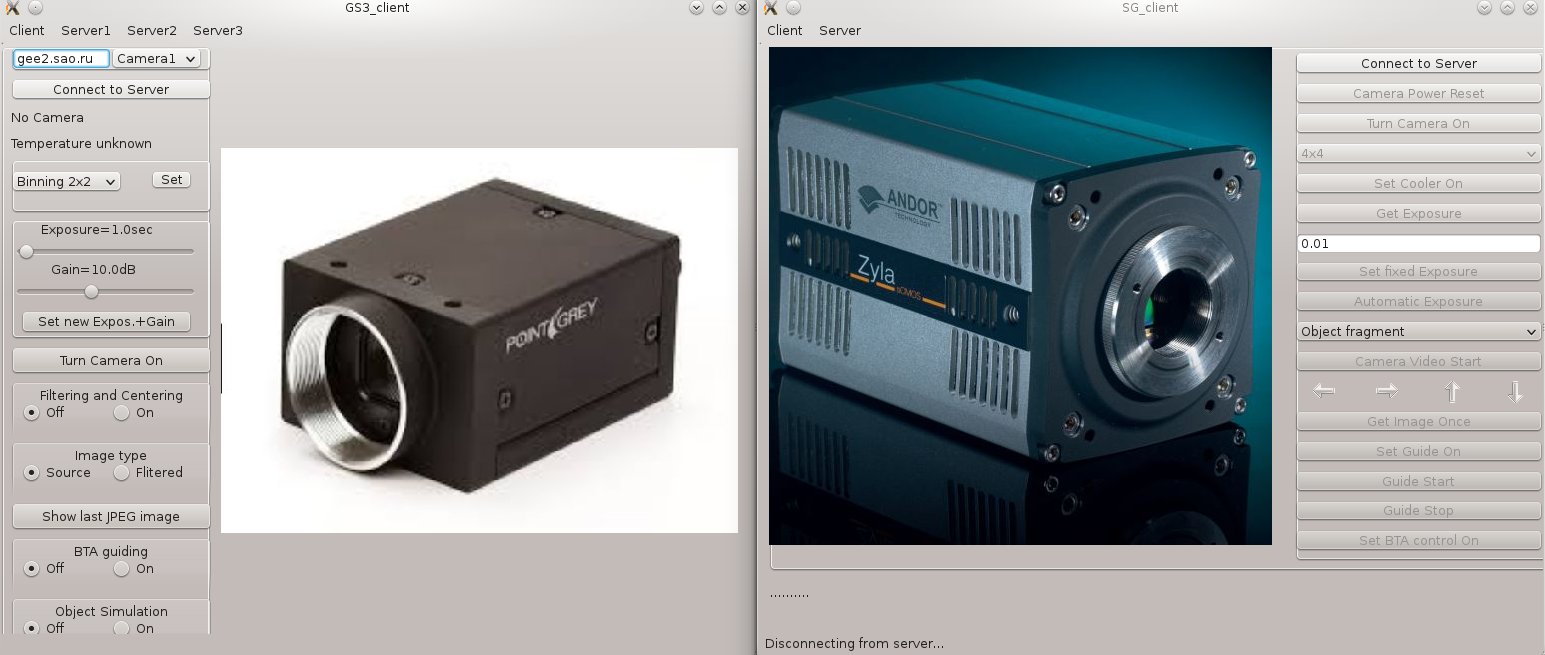Turn Object Simulation On

coord(121,628)
